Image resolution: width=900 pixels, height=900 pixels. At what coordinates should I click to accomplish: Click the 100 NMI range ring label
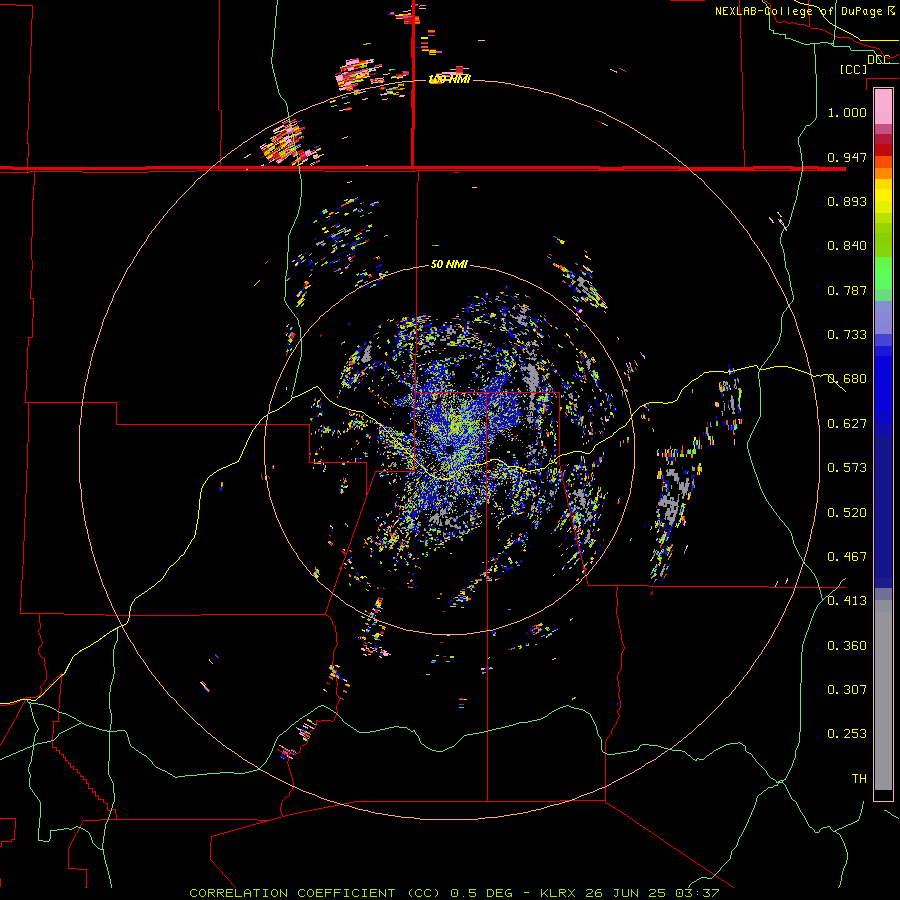point(449,79)
